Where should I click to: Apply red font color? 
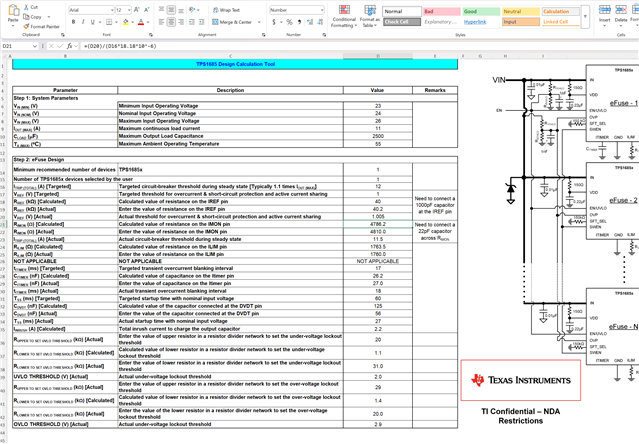[141, 22]
